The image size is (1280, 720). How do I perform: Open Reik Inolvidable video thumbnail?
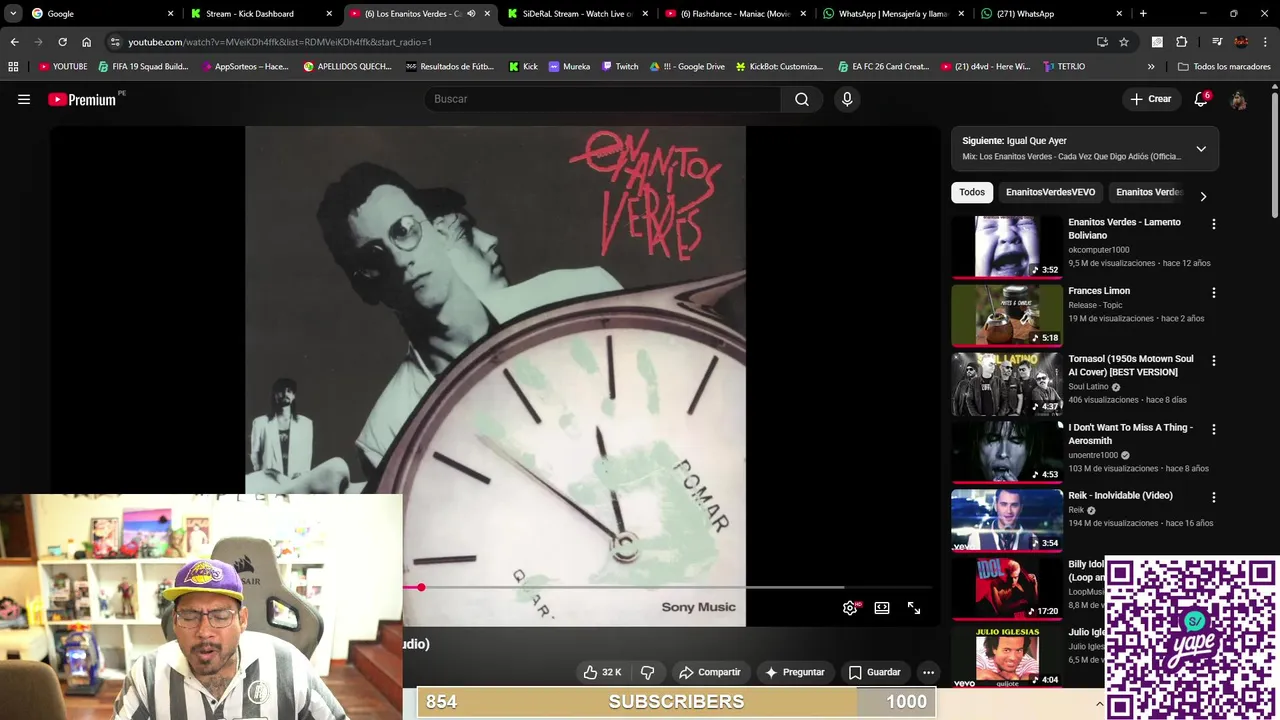point(1007,520)
